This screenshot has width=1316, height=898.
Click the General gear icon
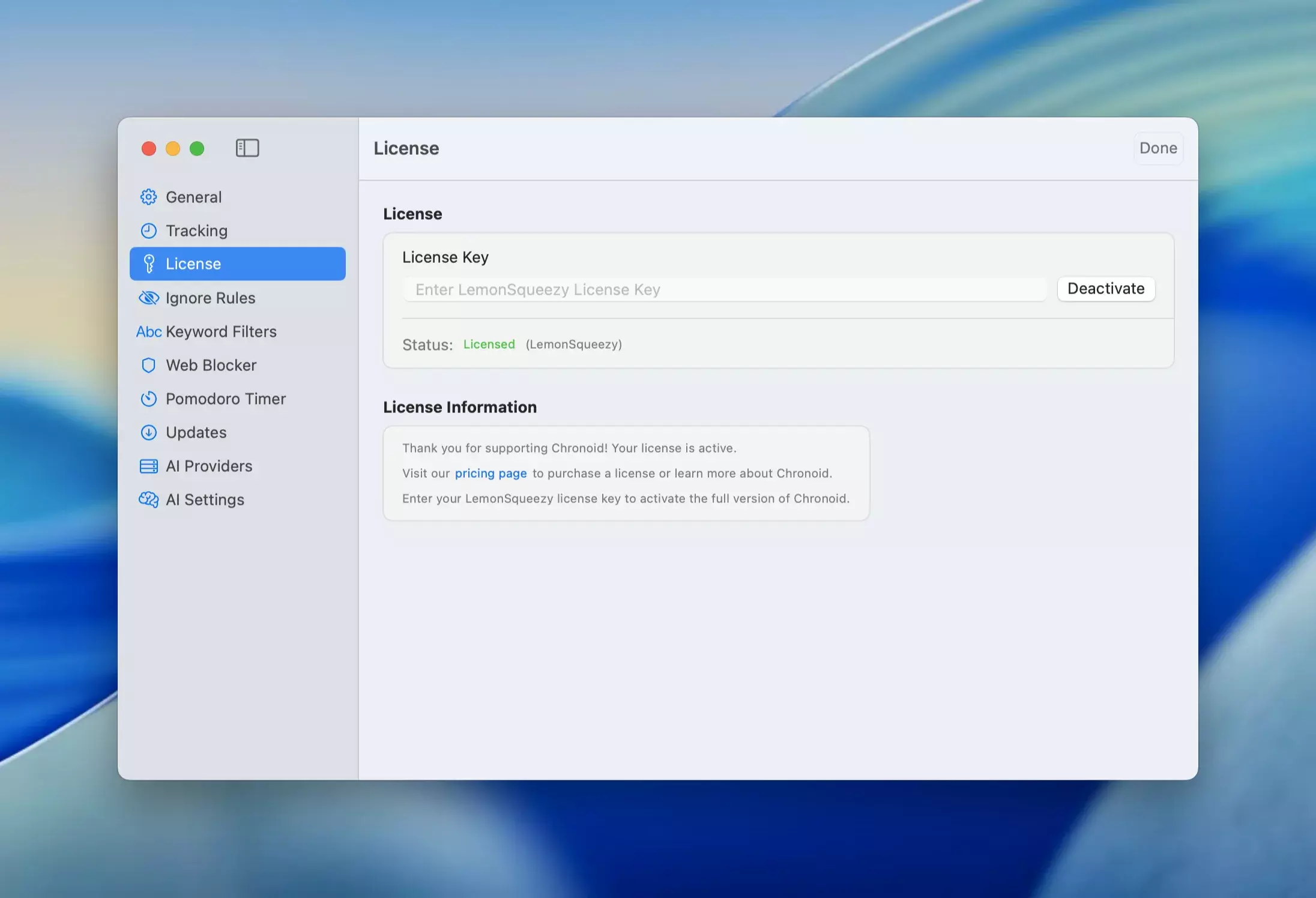(x=148, y=197)
